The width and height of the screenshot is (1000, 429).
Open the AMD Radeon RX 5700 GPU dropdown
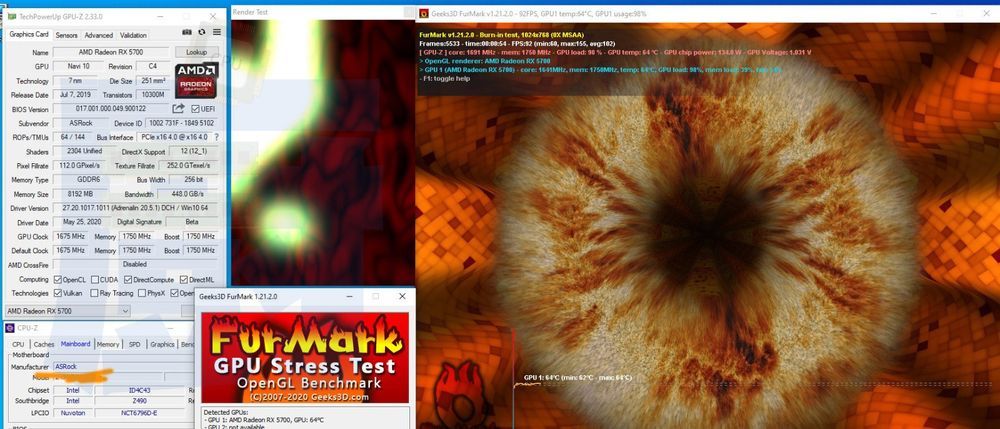click(x=68, y=311)
